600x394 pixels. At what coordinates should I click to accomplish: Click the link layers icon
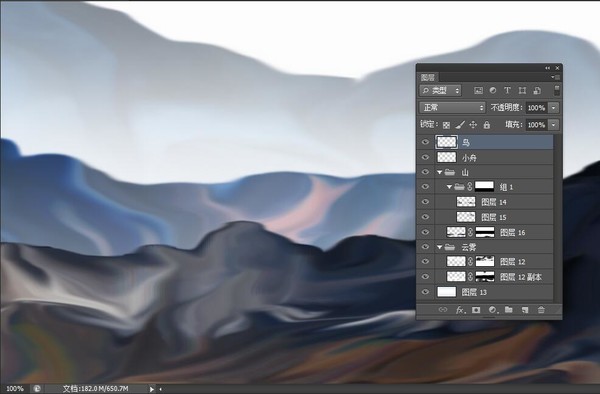pyautogui.click(x=443, y=310)
